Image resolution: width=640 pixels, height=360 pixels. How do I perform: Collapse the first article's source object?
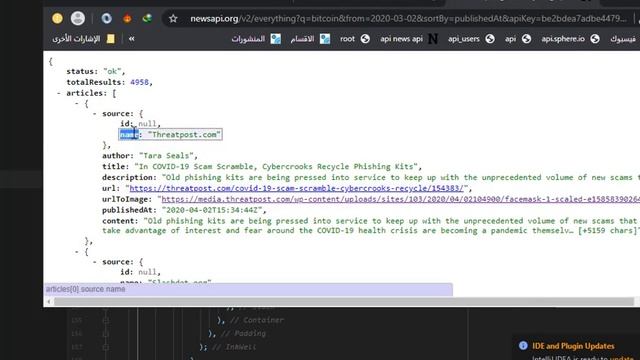coord(94,113)
